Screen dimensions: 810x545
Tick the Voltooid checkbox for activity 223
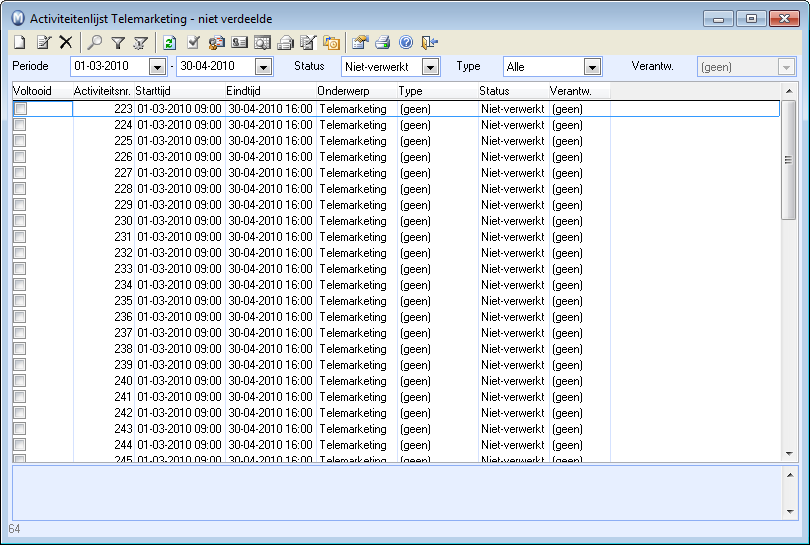20,108
